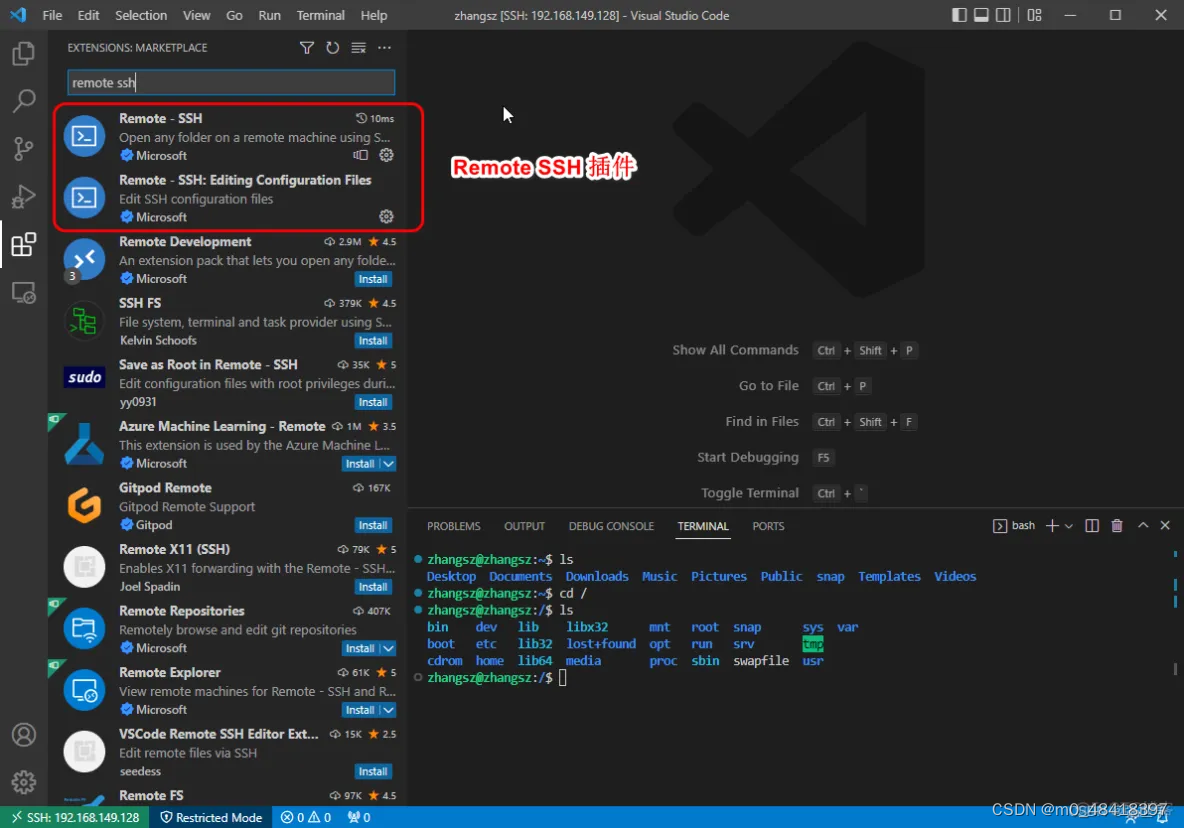This screenshot has height=828, width=1184.
Task: Open Remote Explorer install dropdown arrow
Action: pyautogui.click(x=388, y=709)
